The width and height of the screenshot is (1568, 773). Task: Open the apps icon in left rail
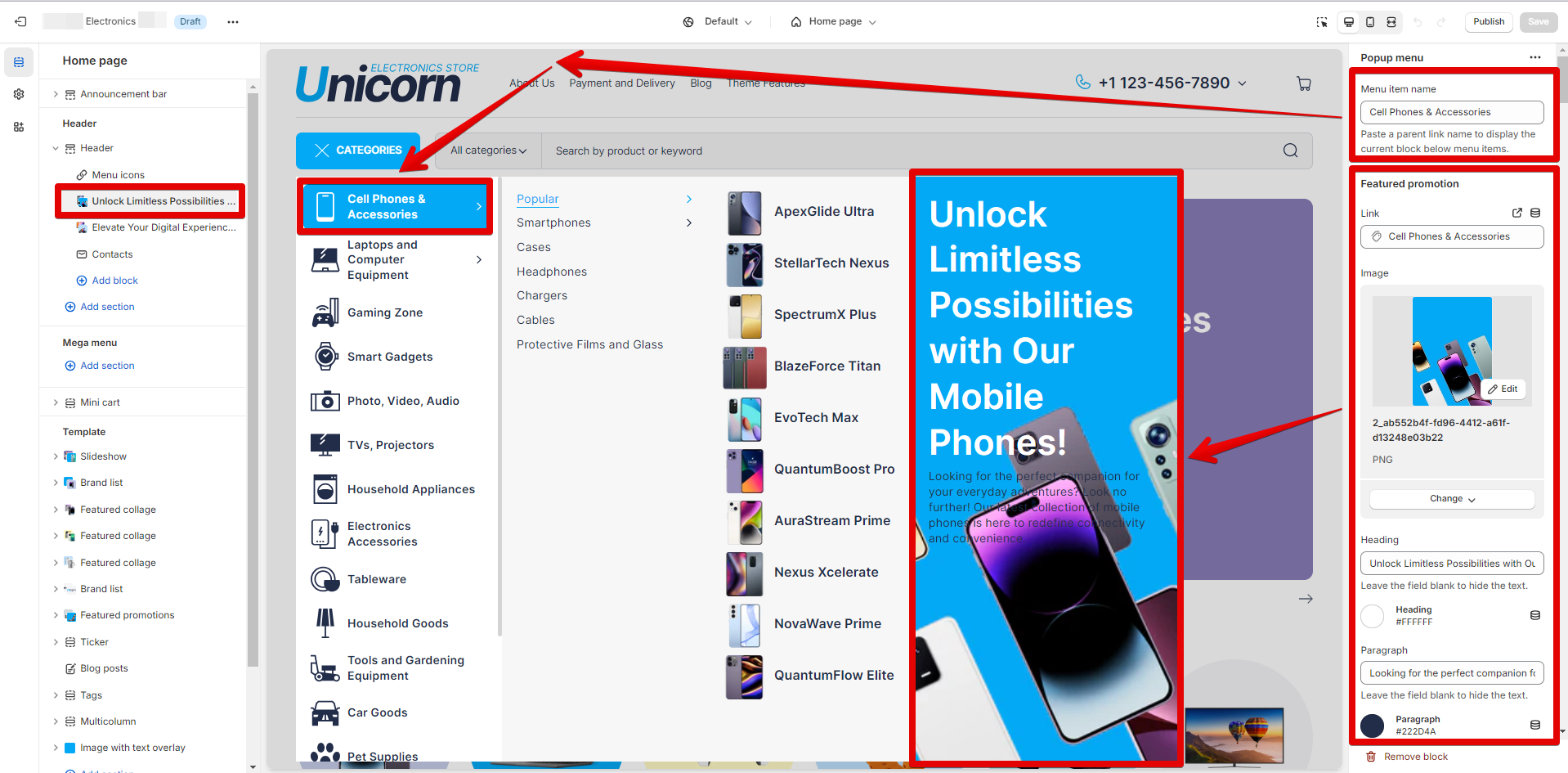pos(19,127)
